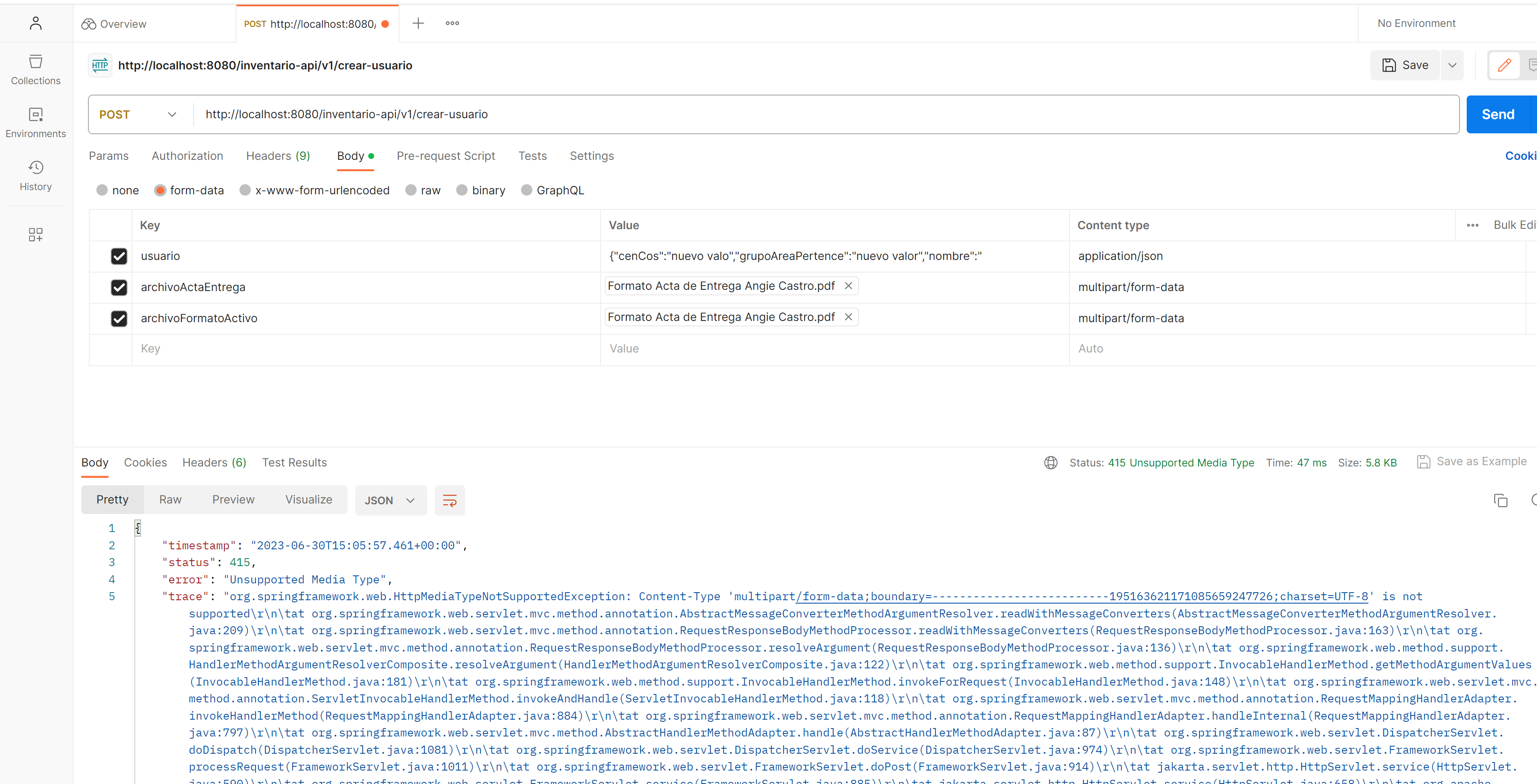
Task: Save the current request
Action: click(1405, 65)
